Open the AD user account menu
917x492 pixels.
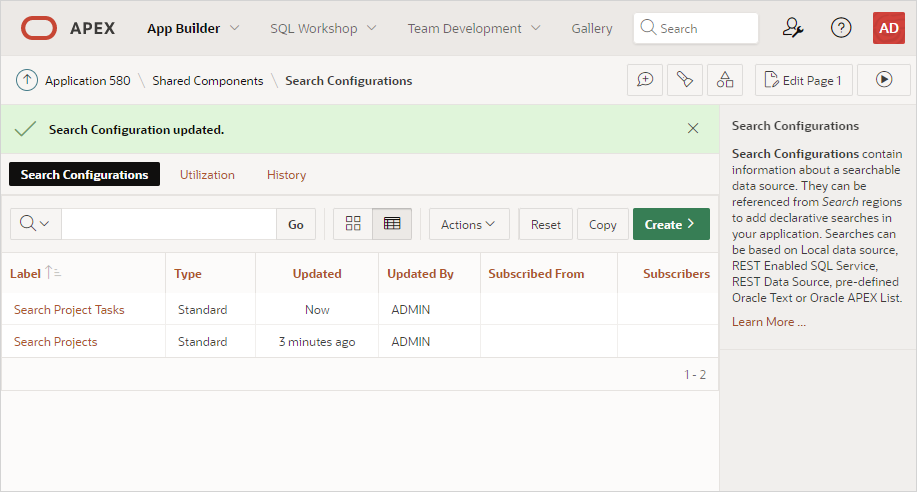pos(888,28)
